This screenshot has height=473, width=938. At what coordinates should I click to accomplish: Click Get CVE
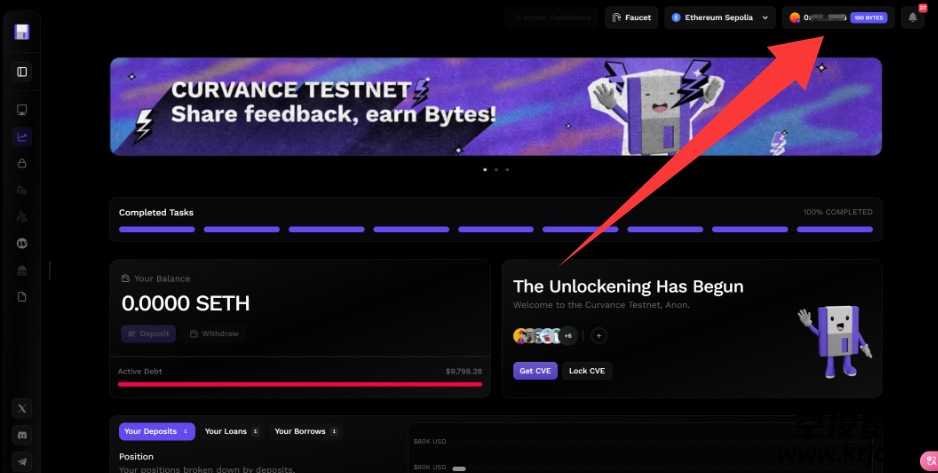click(x=535, y=371)
